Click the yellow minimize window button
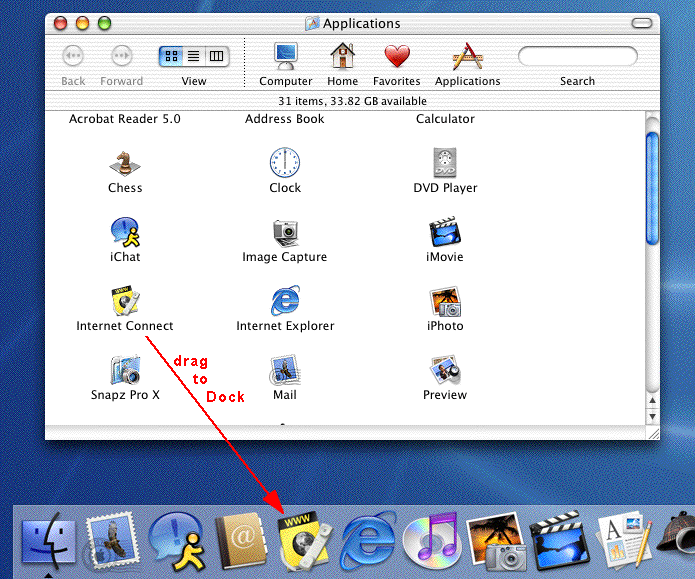This screenshot has width=695, height=579. 82,23
